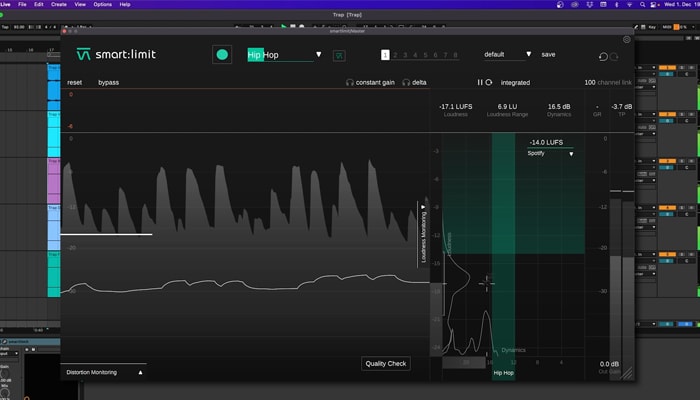This screenshot has height=400, width=700.
Task: Toggle the topmost orange track activator in Ableton
Action: tap(667, 68)
